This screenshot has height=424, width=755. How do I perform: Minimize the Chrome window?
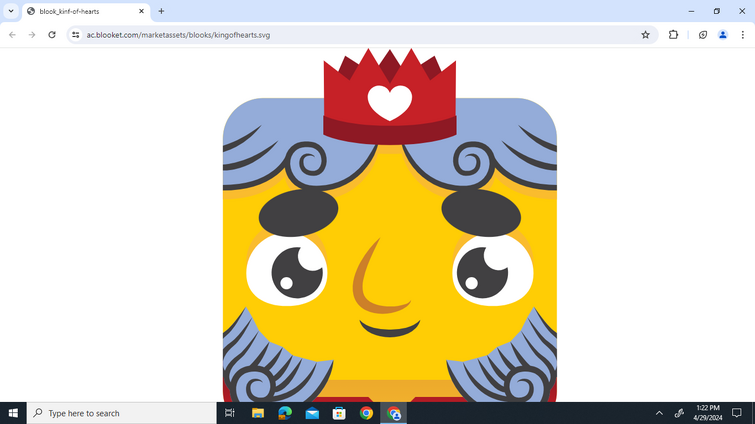pyautogui.click(x=691, y=11)
